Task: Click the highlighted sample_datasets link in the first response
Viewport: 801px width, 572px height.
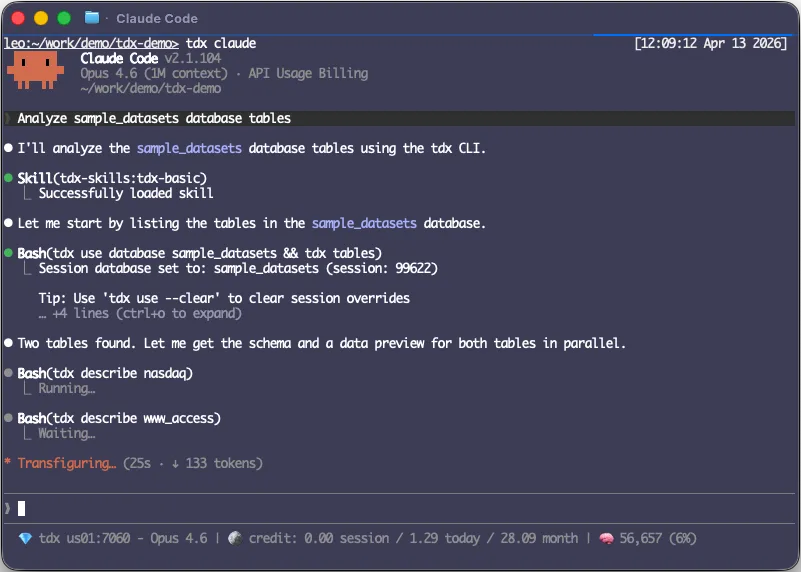Action: tap(189, 148)
